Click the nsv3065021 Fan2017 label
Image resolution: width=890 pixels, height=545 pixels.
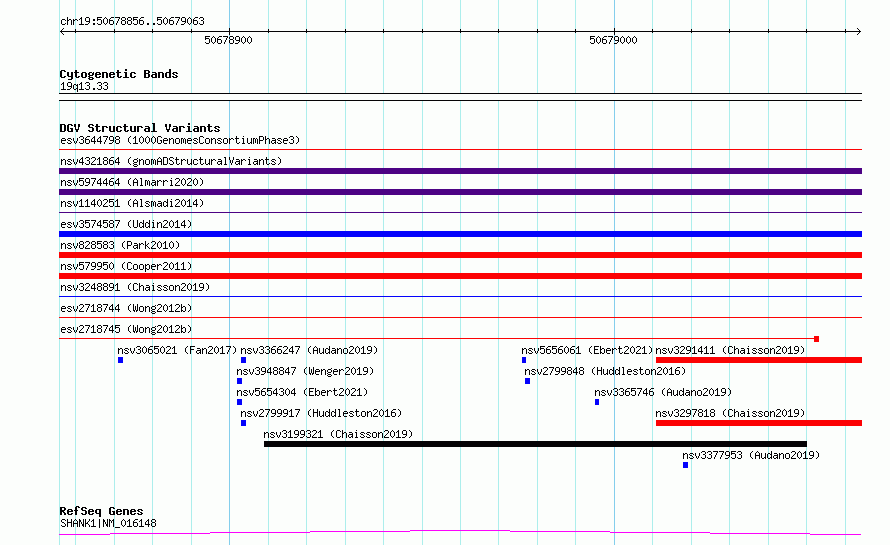(177, 350)
